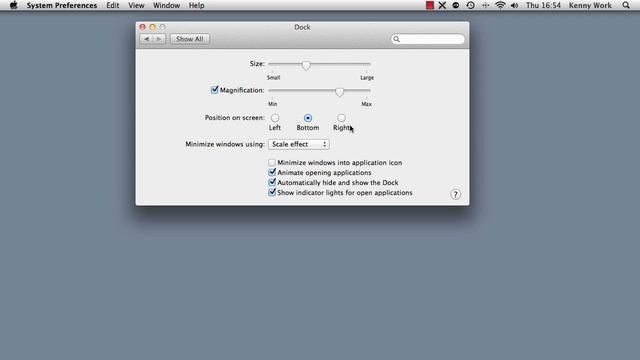Viewport: 640px width, 360px height.
Task: Toggle Show indicator lights for open applications
Action: pos(272,192)
